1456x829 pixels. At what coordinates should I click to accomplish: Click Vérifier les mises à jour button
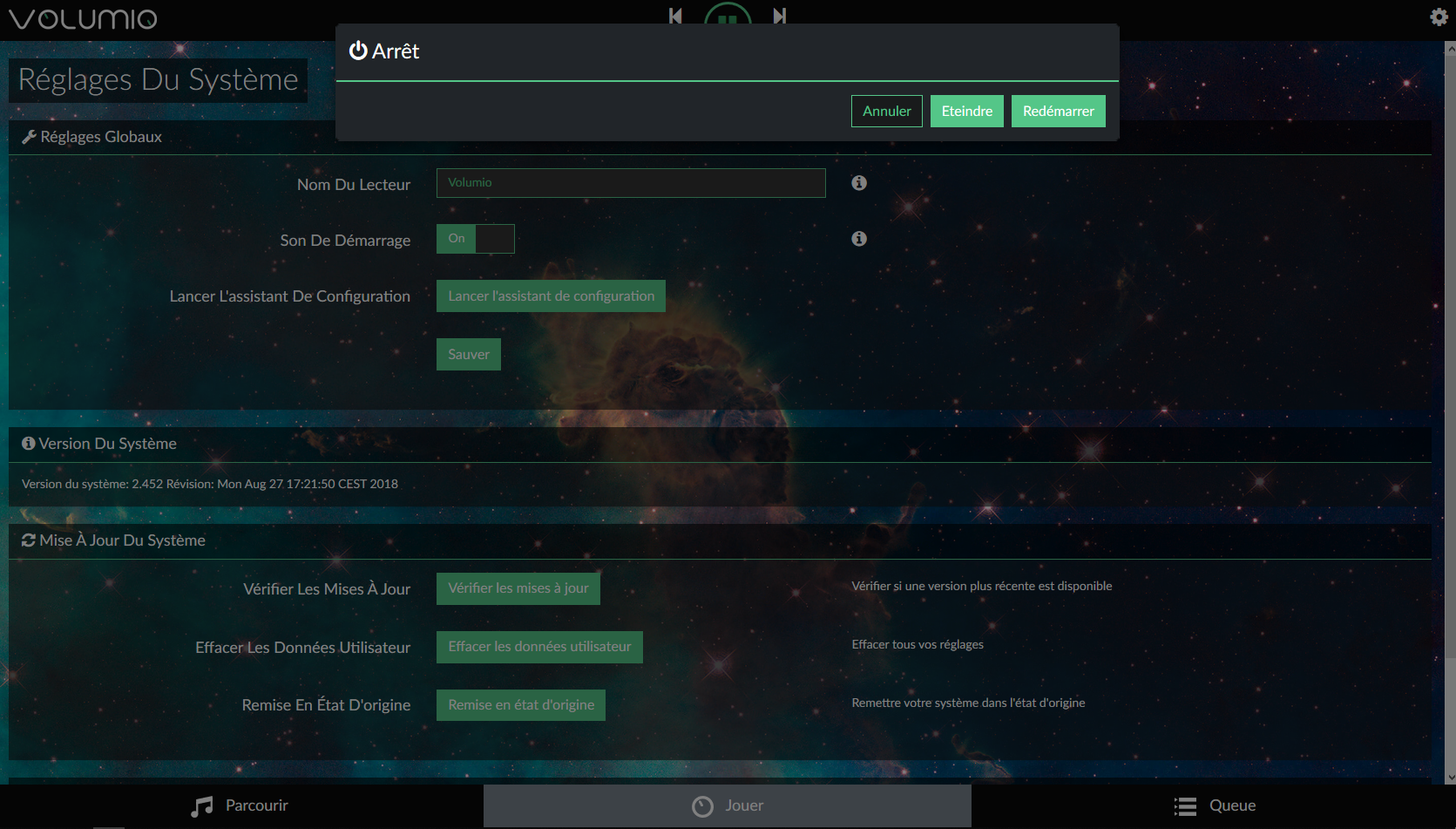518,588
